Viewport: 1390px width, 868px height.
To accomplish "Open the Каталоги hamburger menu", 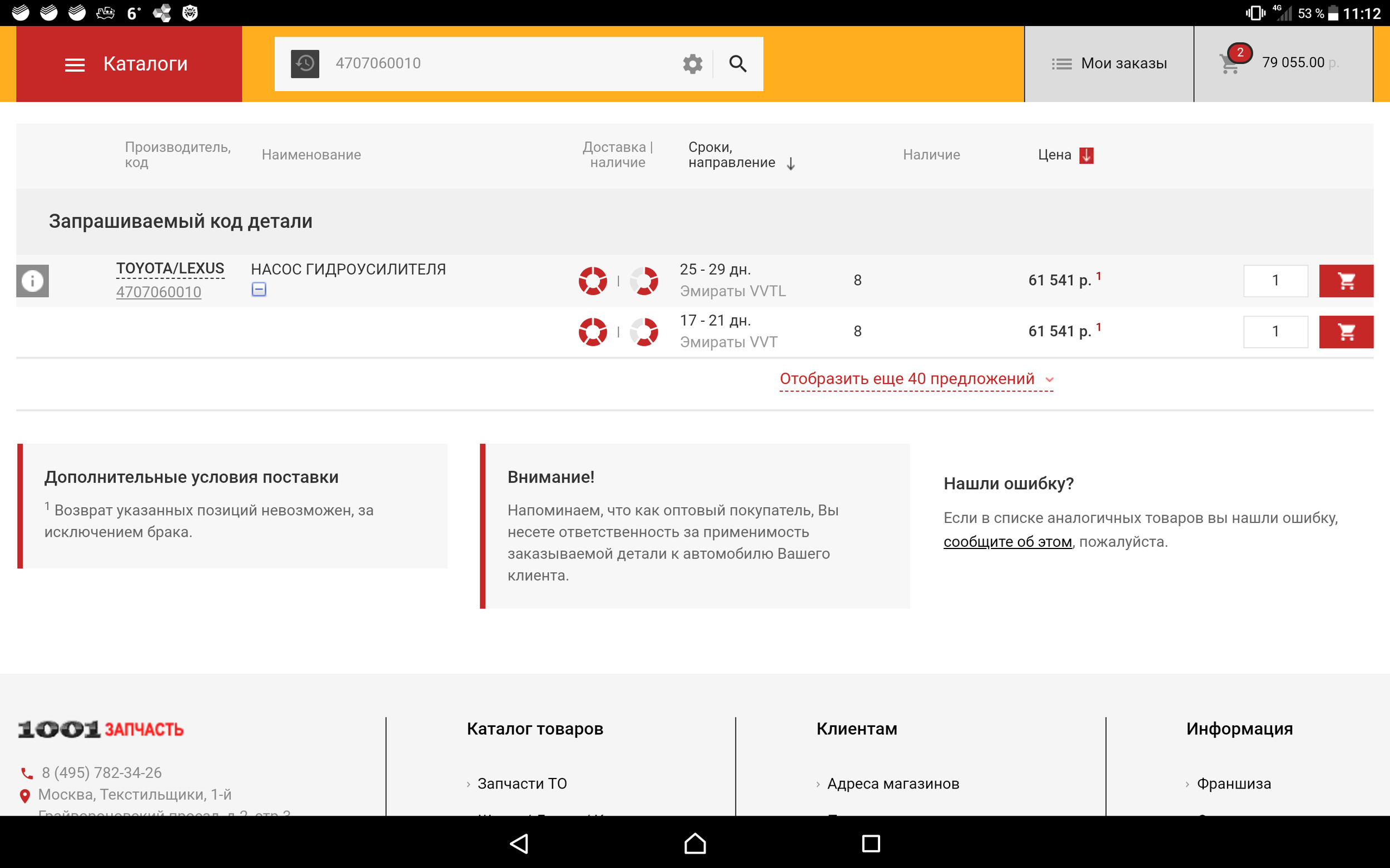I will coord(128,64).
